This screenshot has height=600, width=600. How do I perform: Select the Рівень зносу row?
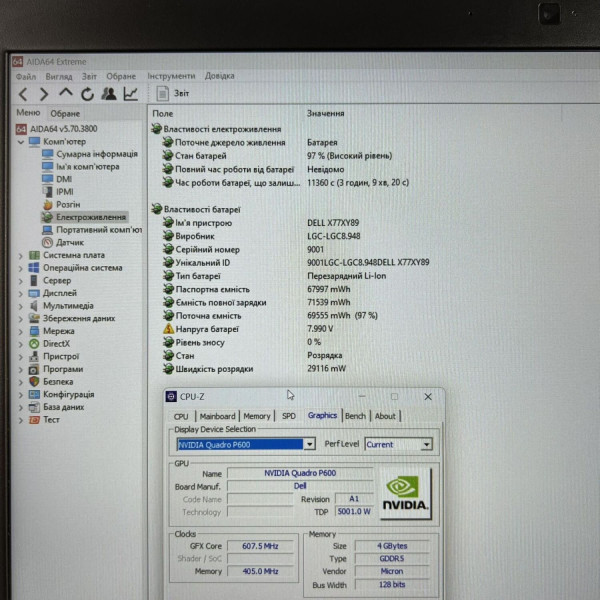point(242,342)
